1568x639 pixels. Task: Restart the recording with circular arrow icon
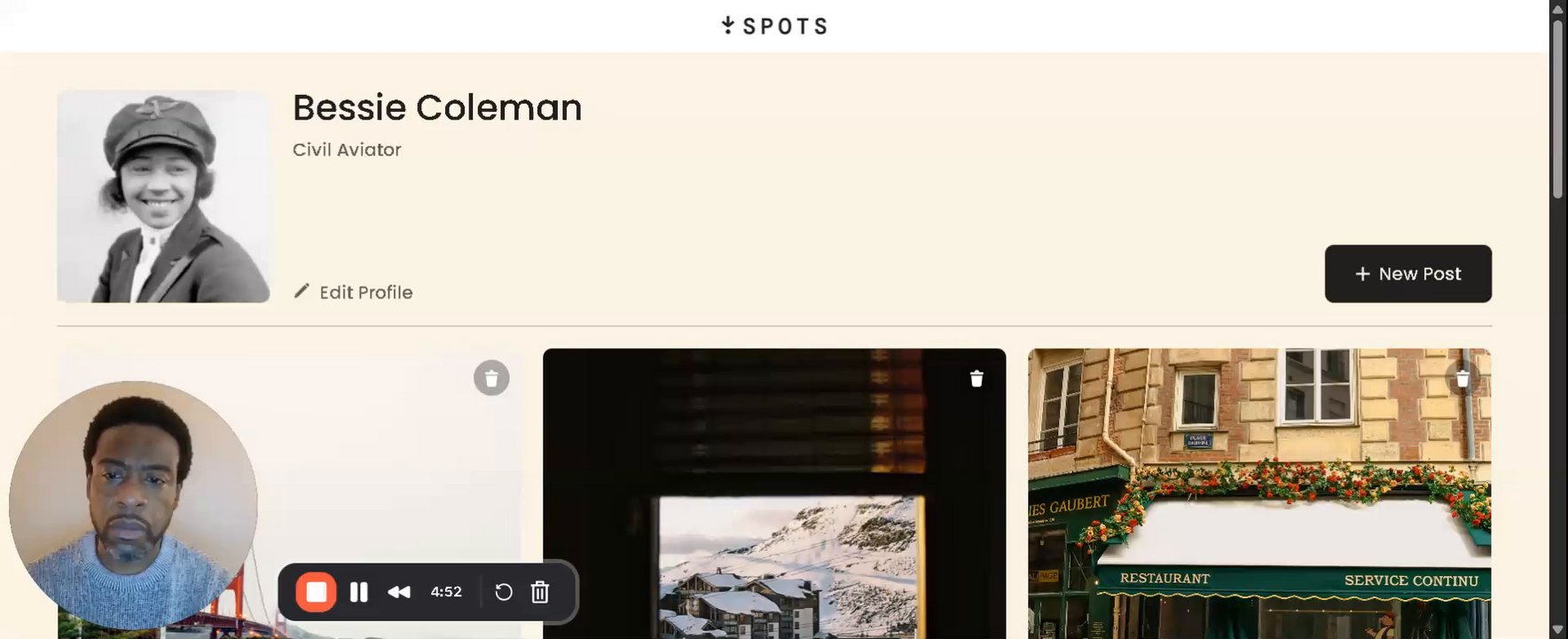(x=504, y=592)
